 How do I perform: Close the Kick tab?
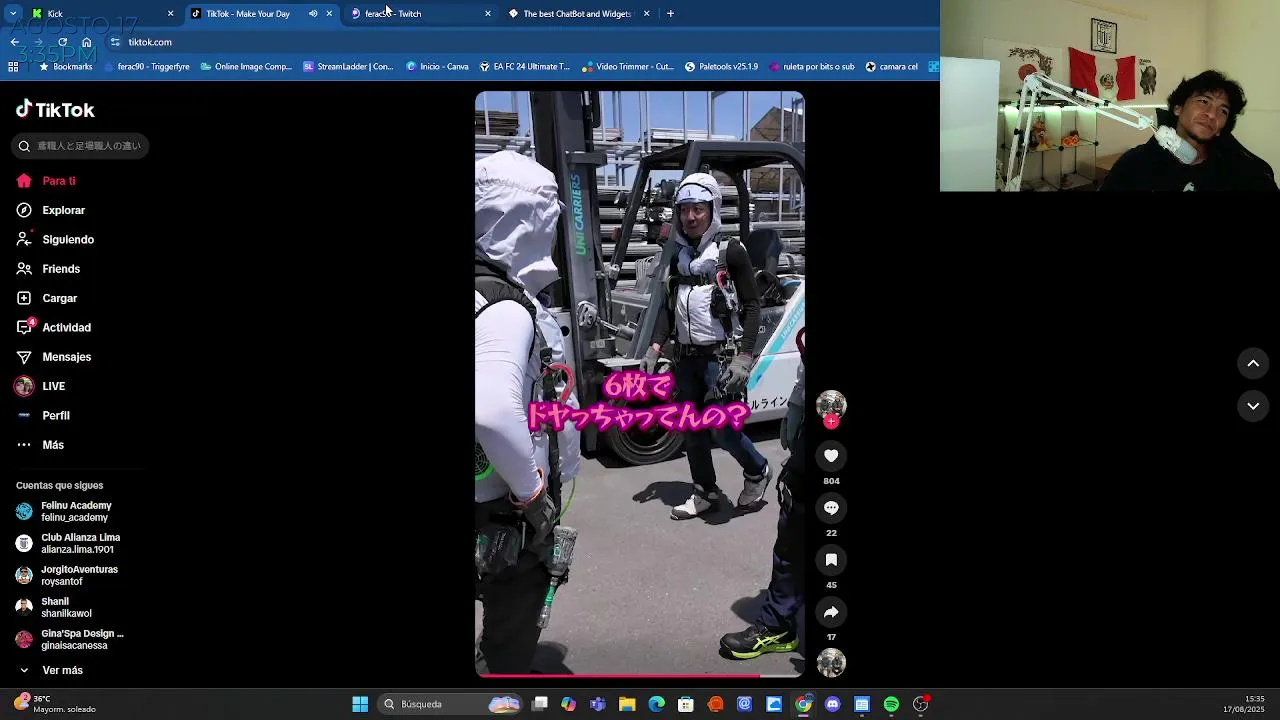pyautogui.click(x=170, y=14)
